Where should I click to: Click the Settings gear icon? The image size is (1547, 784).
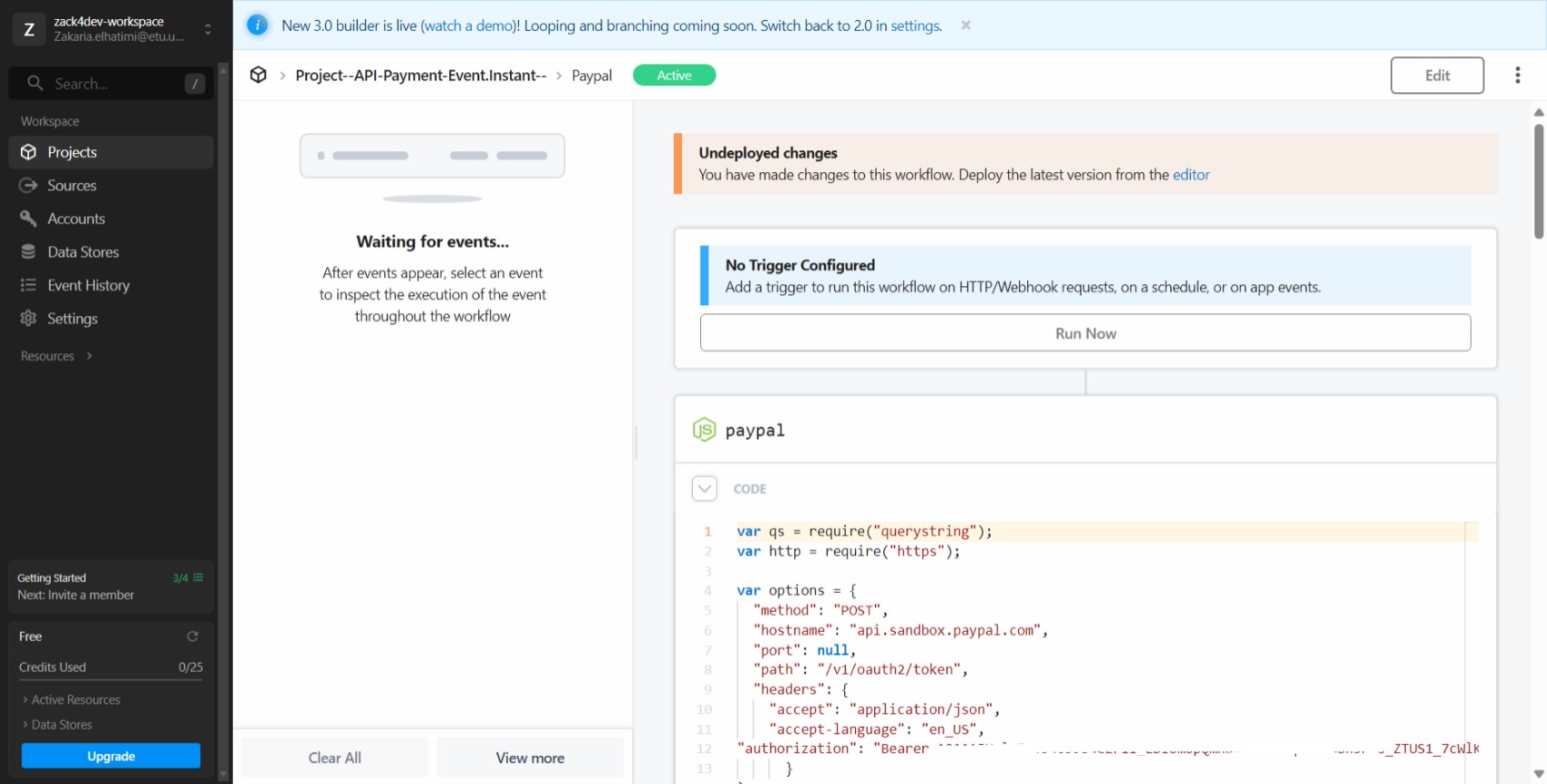pos(29,319)
